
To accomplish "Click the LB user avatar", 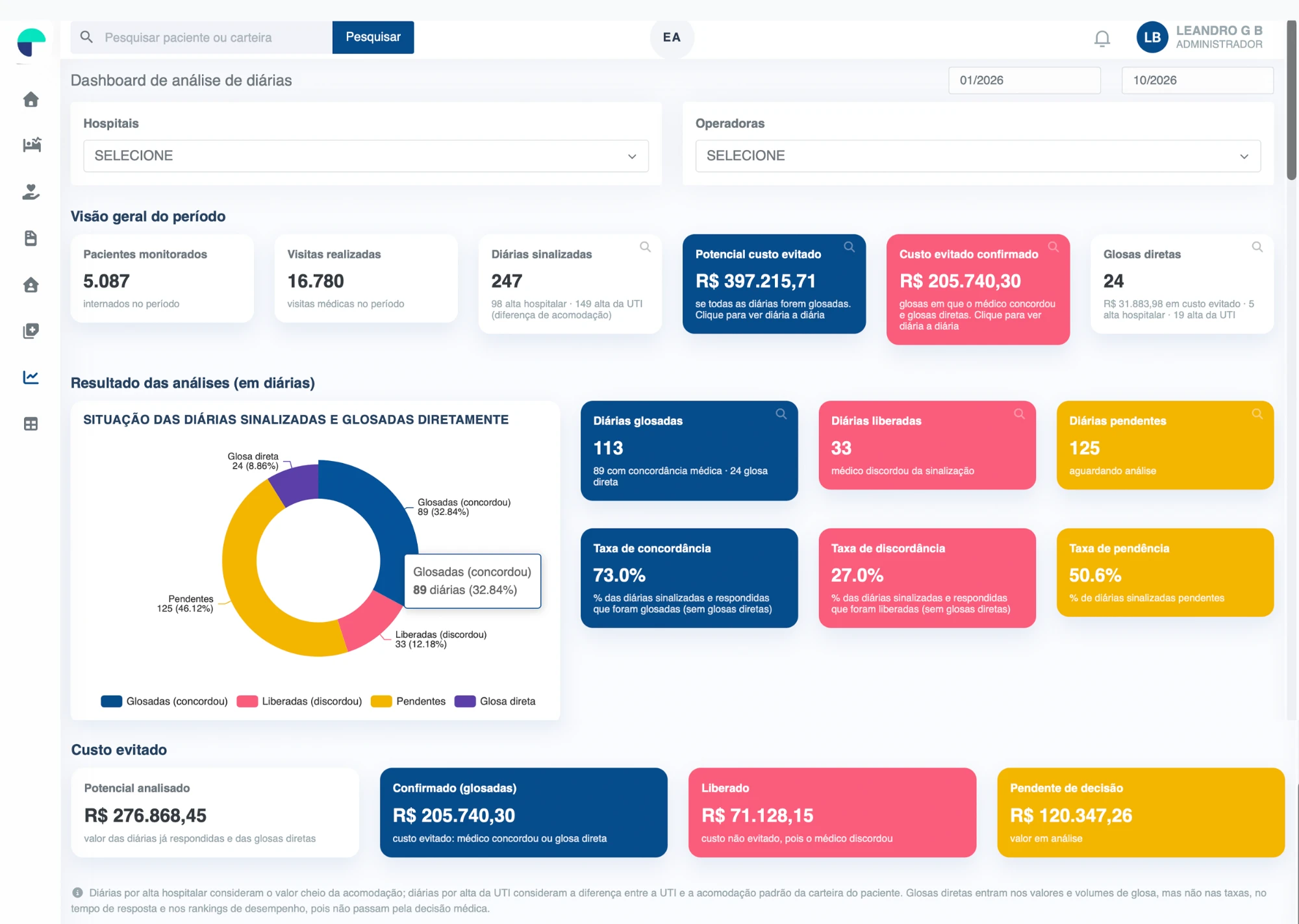I will coord(1152,37).
